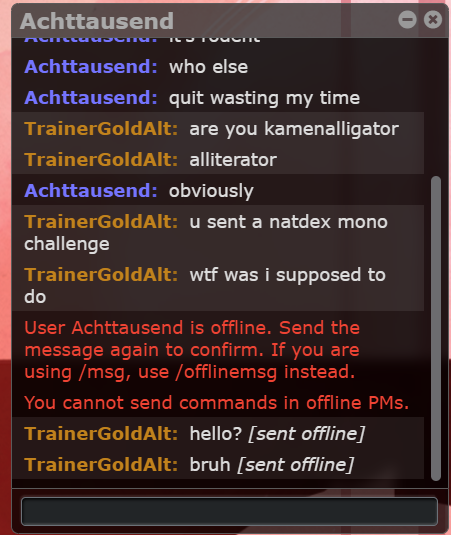Viewport: 451px width, 535px height.
Task: Click 'You cannot send commands' error line
Action: coord(217,403)
